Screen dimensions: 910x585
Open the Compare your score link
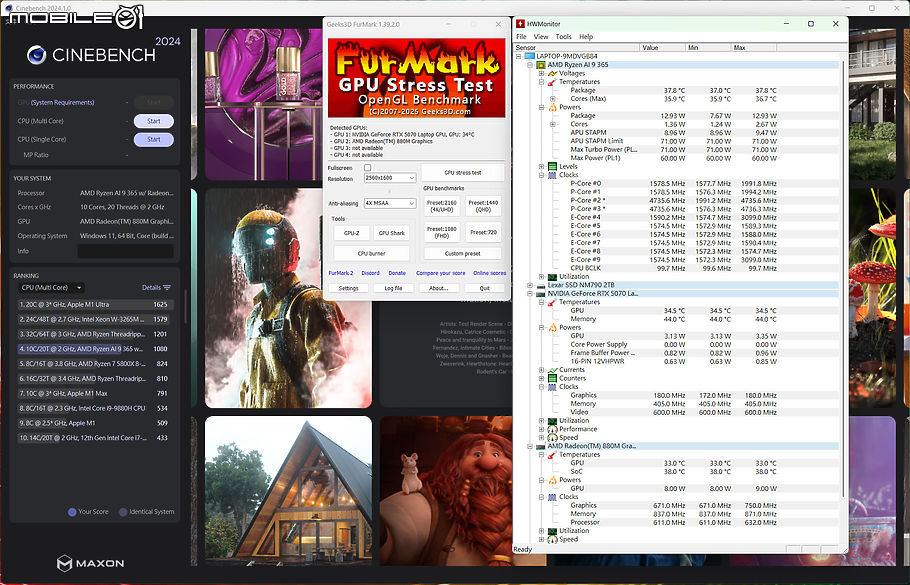coord(440,273)
